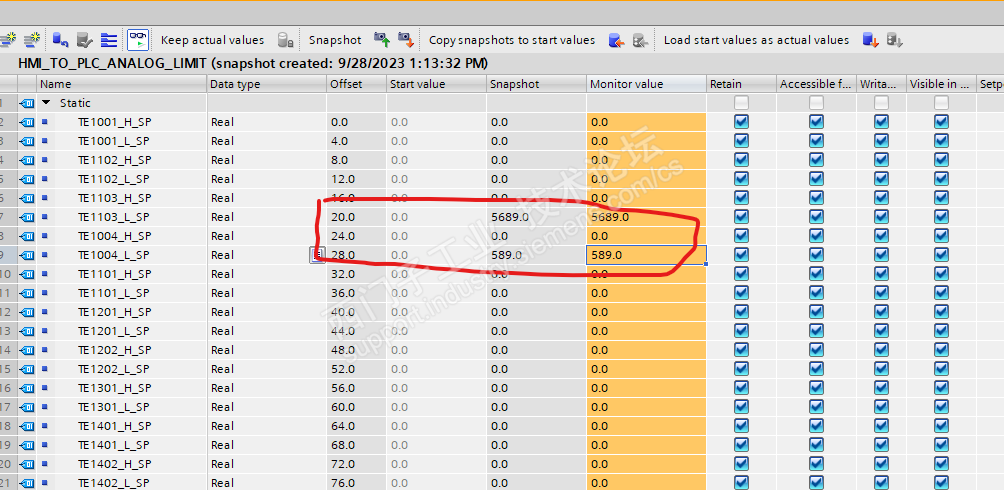Click the Reset start values icon
Viewport: 1004px width, 490px height.
click(x=60, y=40)
